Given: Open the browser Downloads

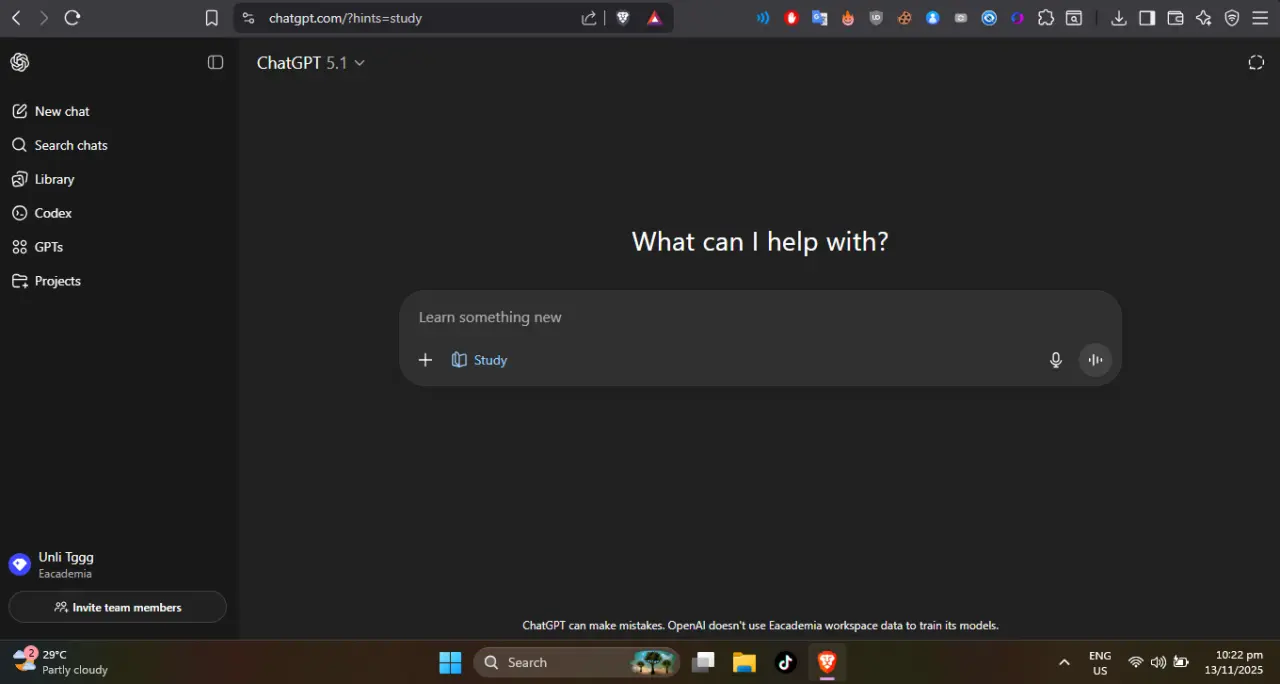Looking at the screenshot, I should tap(1119, 18).
